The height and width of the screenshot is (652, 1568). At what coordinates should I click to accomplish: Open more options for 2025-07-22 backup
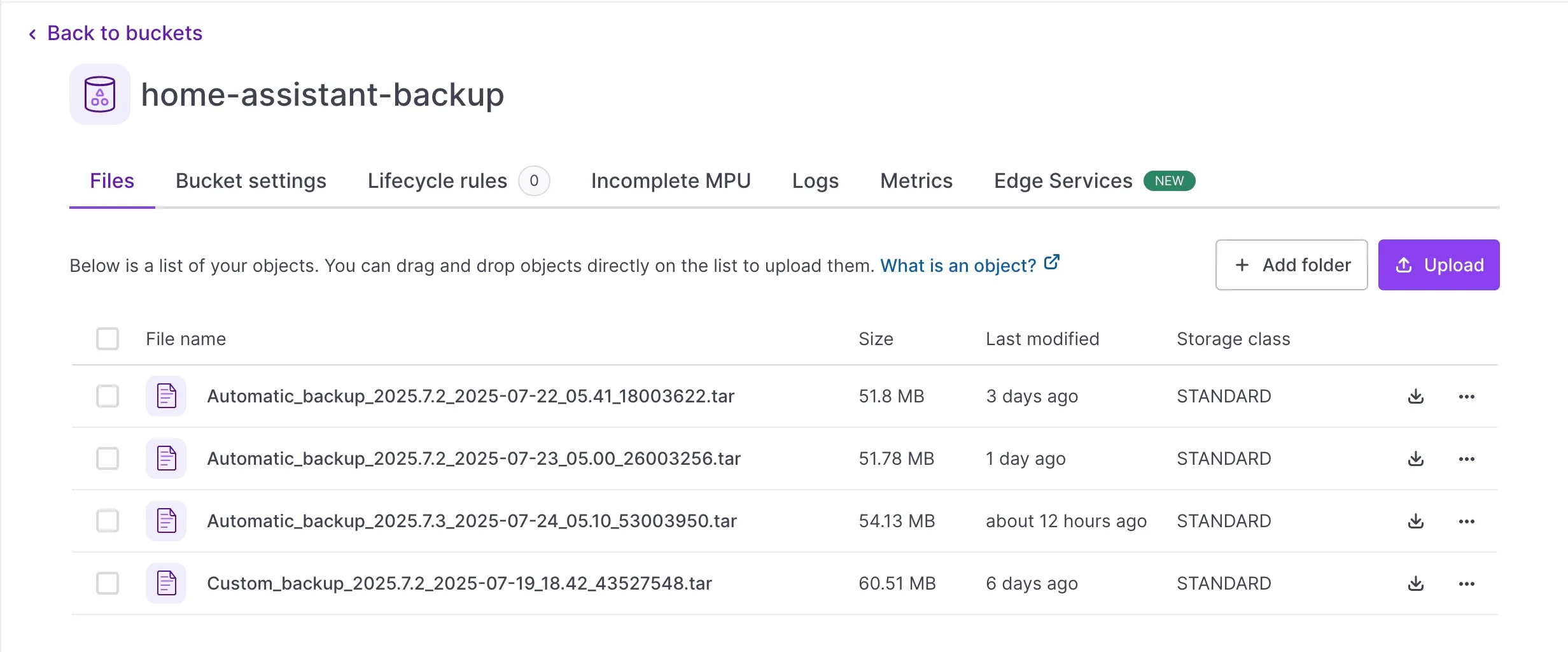(1466, 397)
